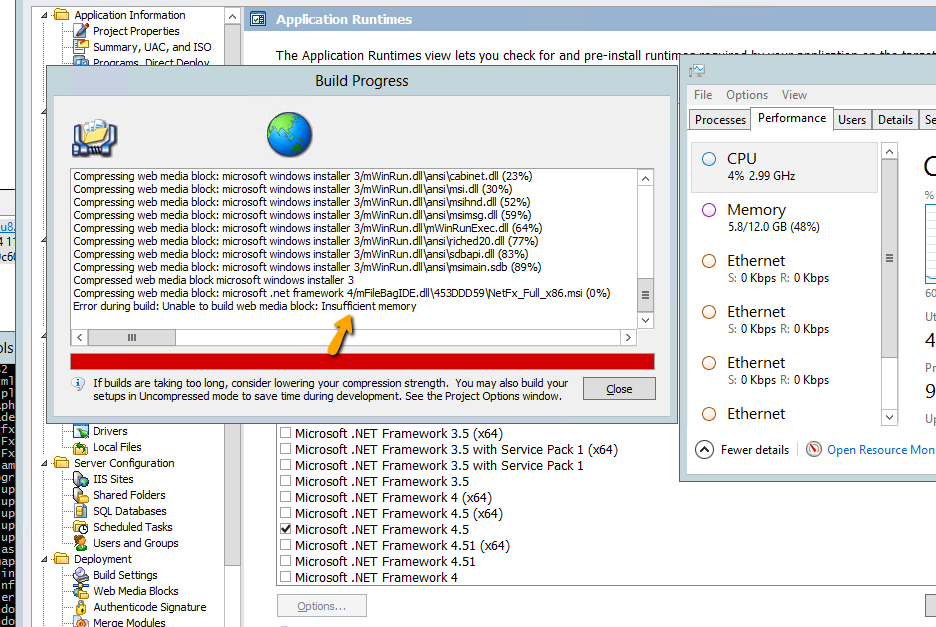This screenshot has width=936, height=627.
Task: Click the IIS Sites icon
Action: click(x=81, y=479)
